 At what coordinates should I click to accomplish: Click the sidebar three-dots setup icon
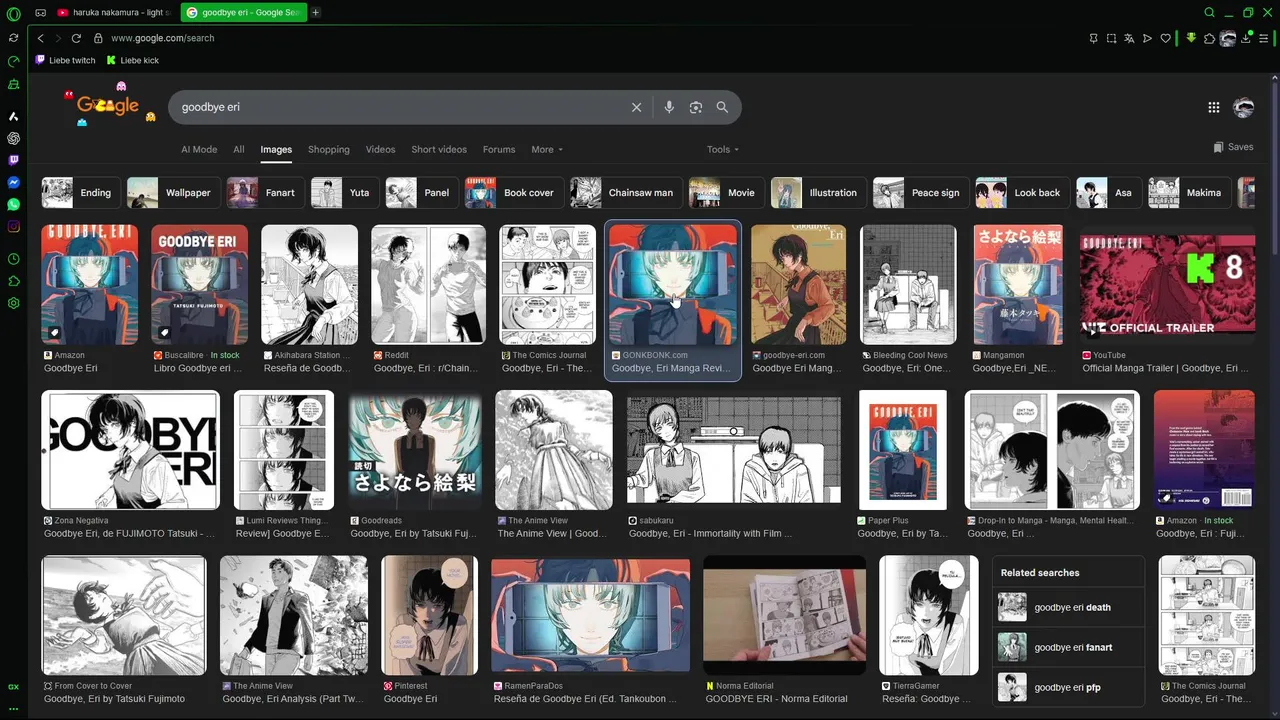[x=13, y=708]
